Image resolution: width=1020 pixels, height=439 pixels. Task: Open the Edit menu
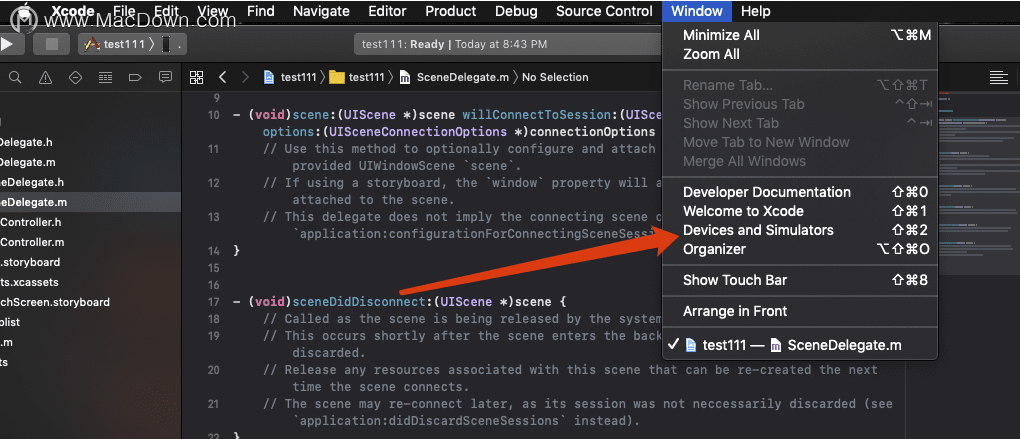point(167,11)
